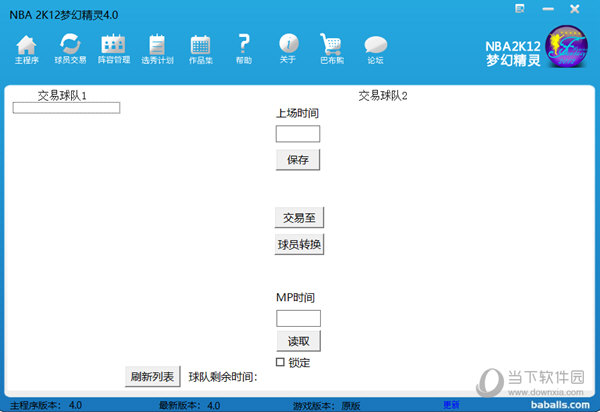Click the 保存 button
Viewport: 600px width, 412px height.
[298, 160]
